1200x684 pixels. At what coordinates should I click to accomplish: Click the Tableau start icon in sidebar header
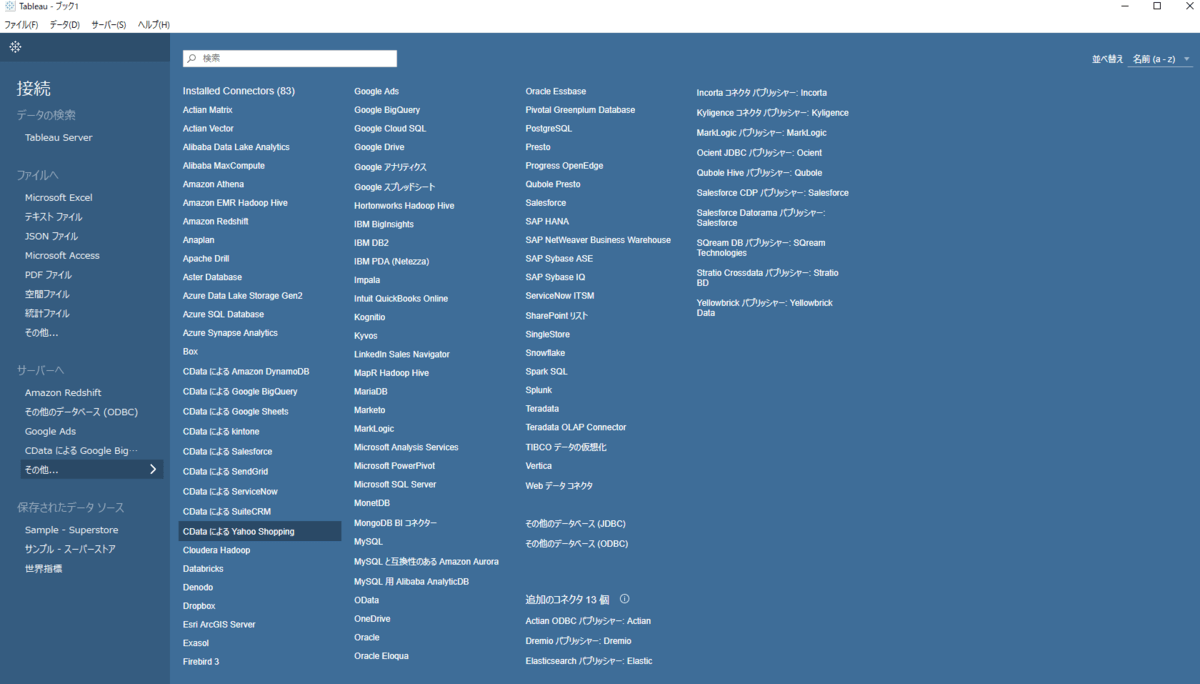(15, 47)
